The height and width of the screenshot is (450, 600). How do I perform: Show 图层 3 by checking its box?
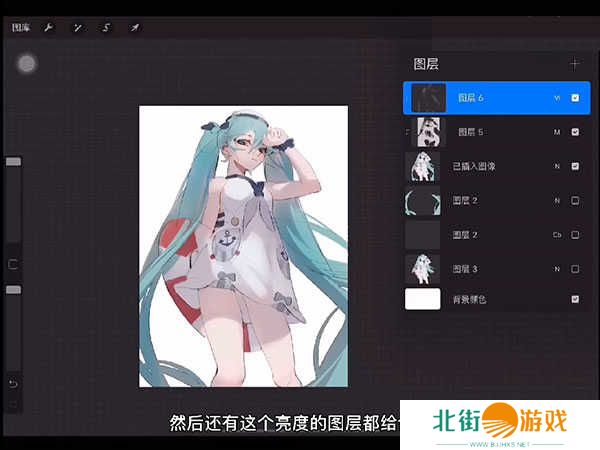[x=575, y=269]
